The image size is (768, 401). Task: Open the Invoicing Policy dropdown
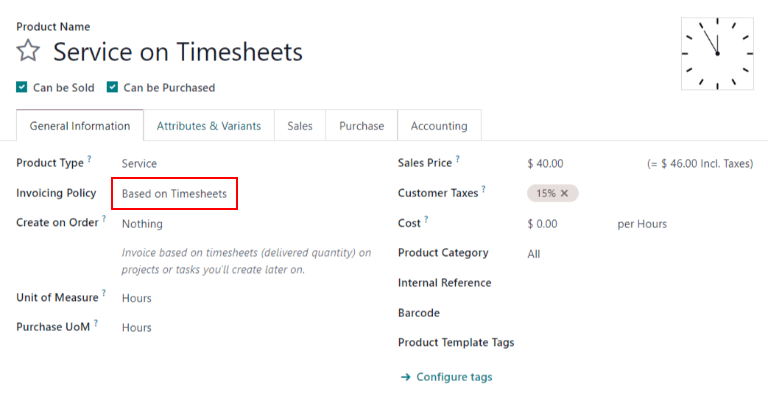(x=174, y=193)
